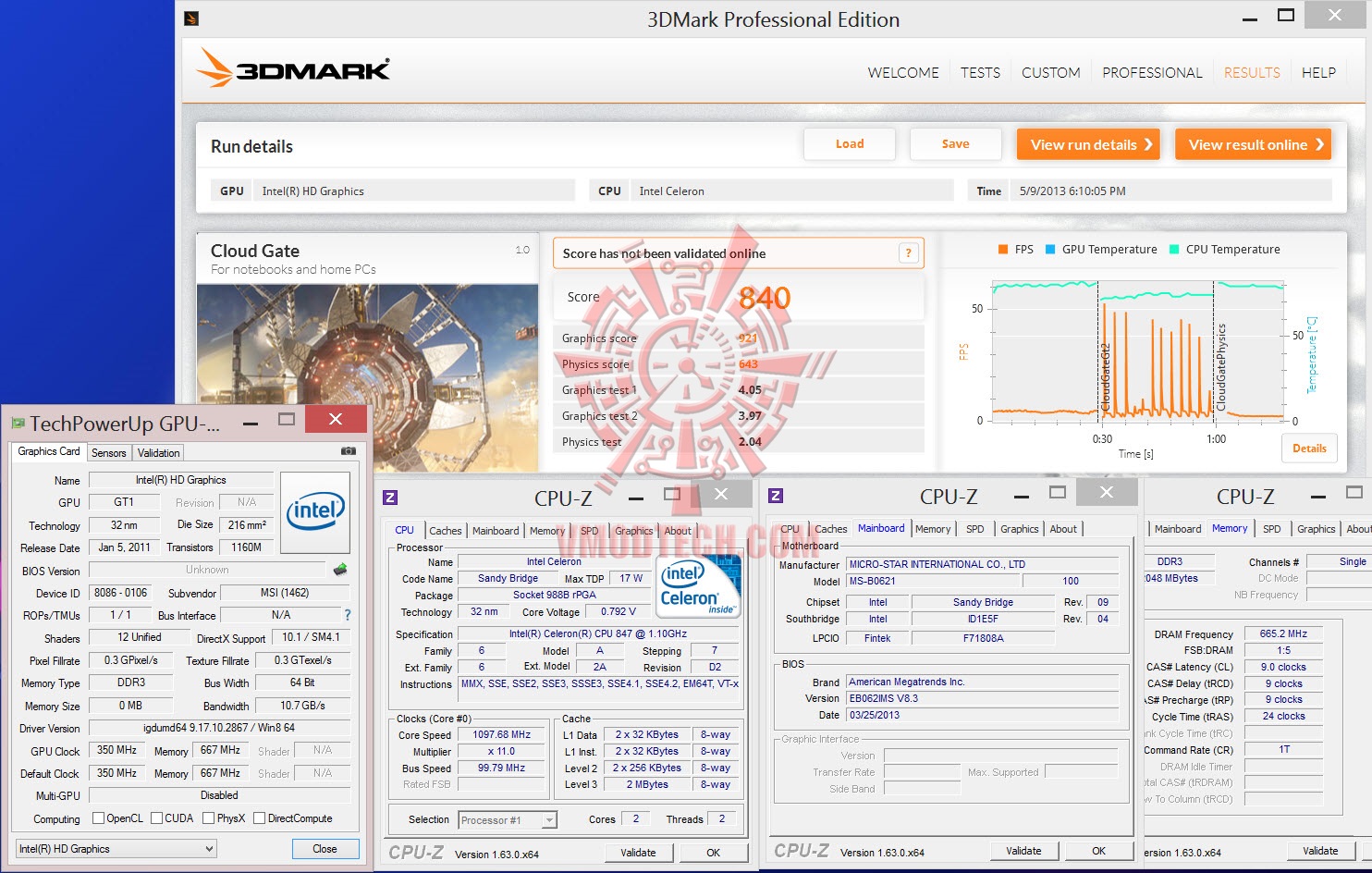The width and height of the screenshot is (1372, 873).
Task: Go to the CUSTOM tab in 3DMark
Action: click(1051, 73)
